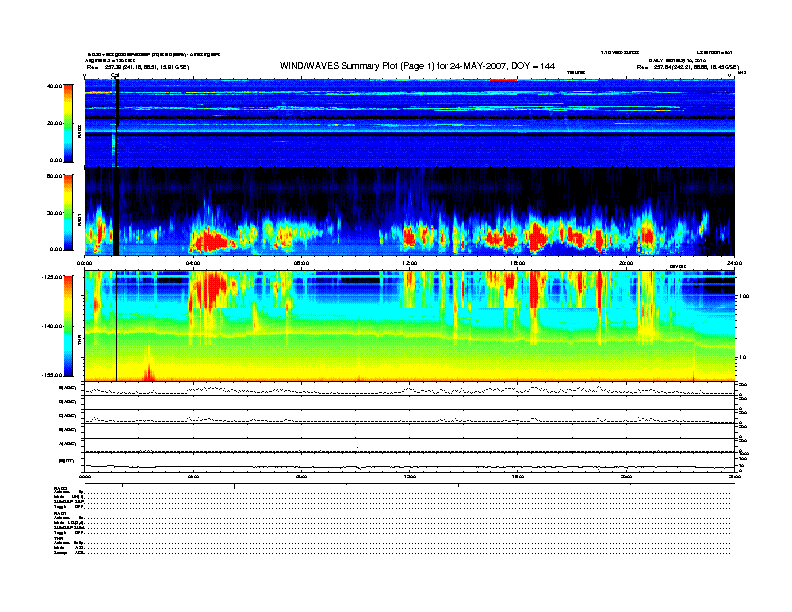This screenshot has width=792, height=612.
Task: Click the RAD2 heading in status table
Action: point(60,489)
